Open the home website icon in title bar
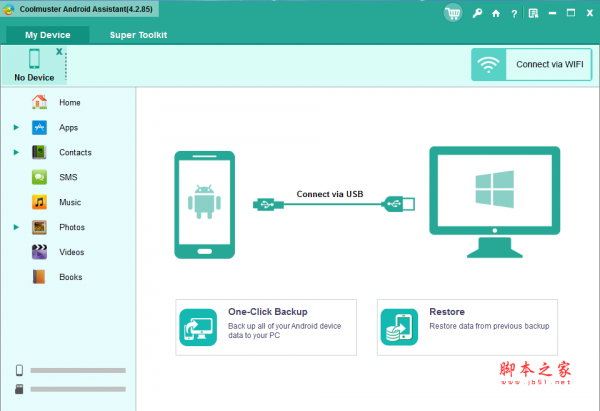Image resolution: width=600 pixels, height=411 pixels. pyautogui.click(x=496, y=13)
